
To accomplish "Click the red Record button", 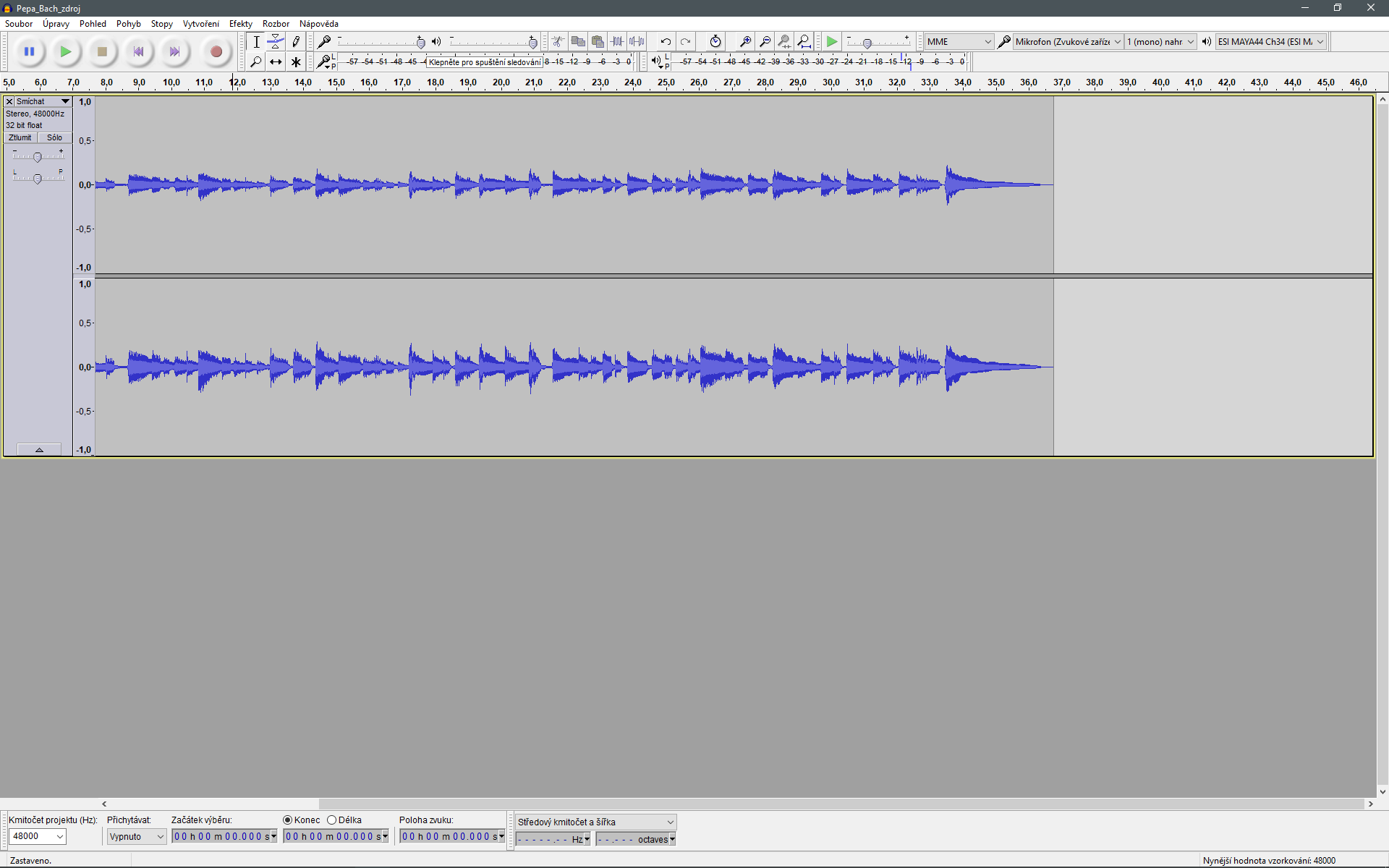I will pyautogui.click(x=216, y=51).
